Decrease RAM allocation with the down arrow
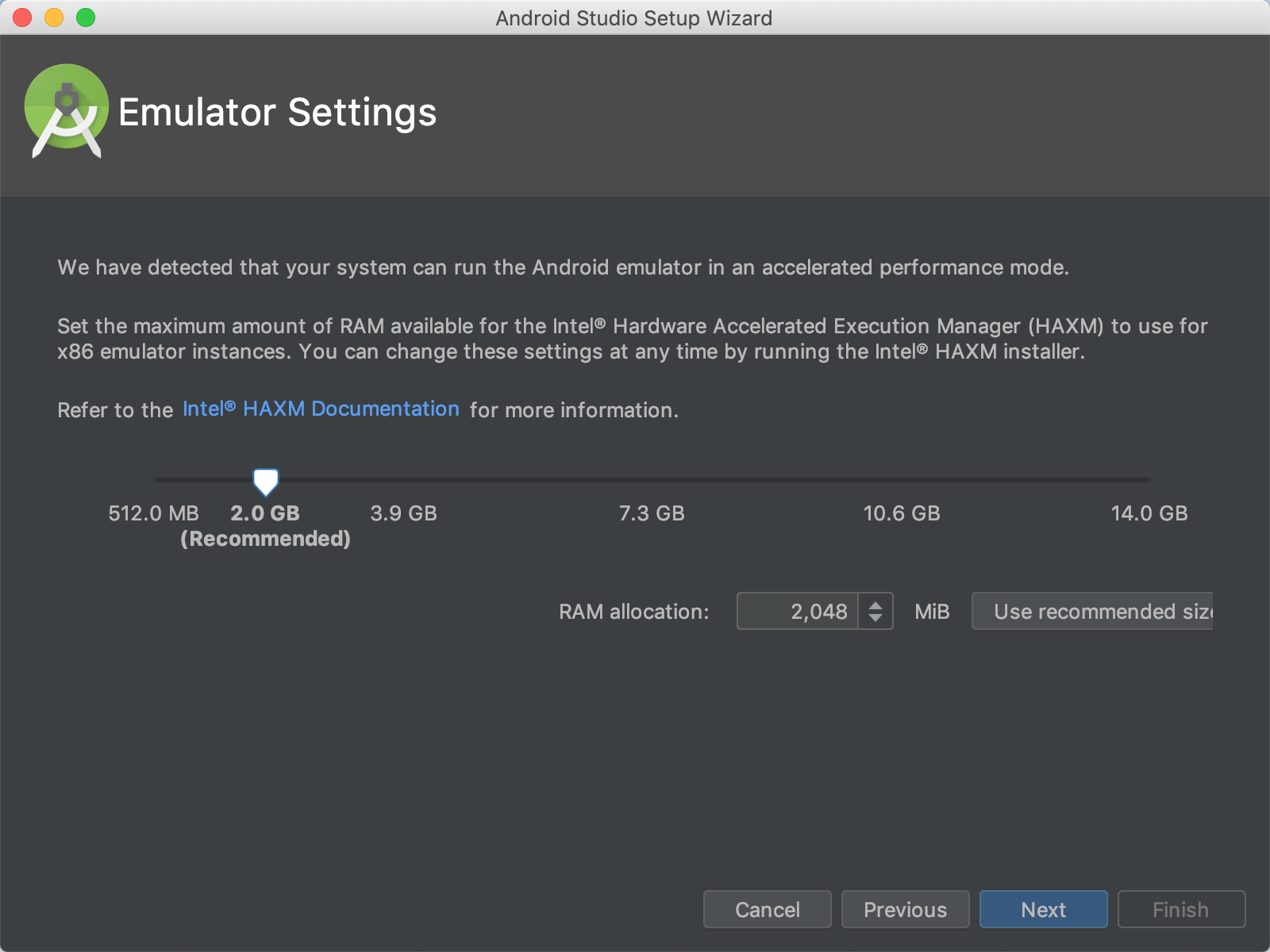The image size is (1270, 952). 876,618
